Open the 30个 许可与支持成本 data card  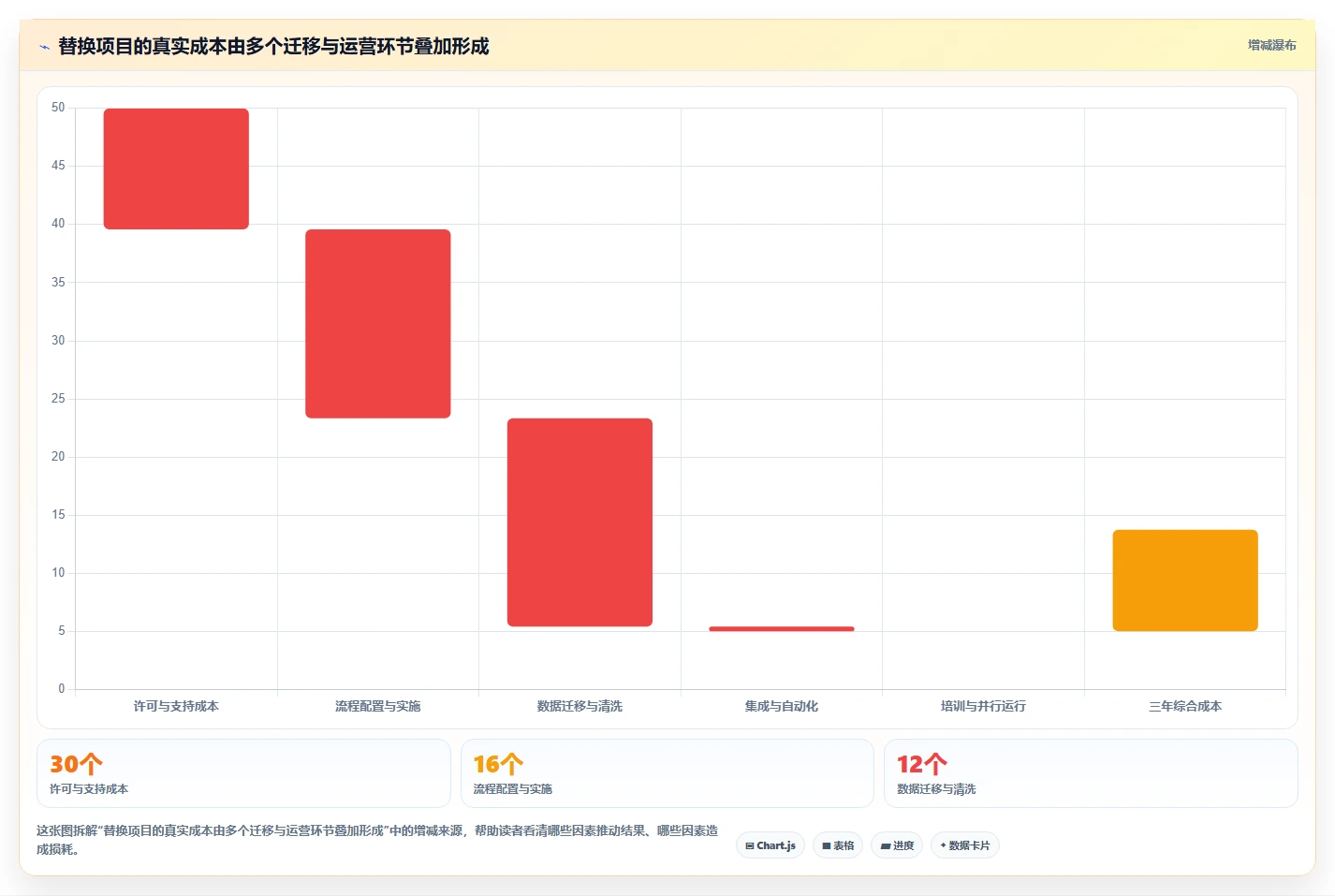243,773
